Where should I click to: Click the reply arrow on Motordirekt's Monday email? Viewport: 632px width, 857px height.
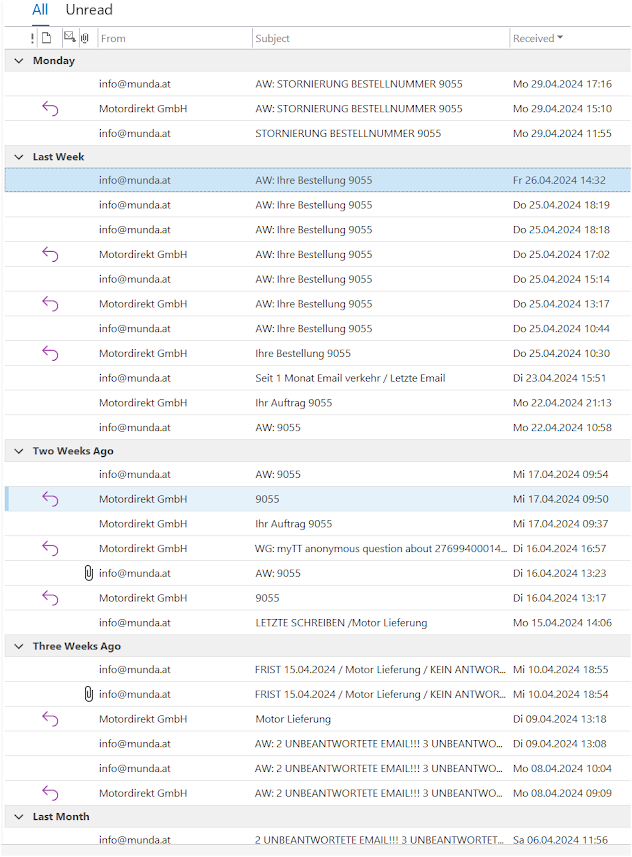pyautogui.click(x=50, y=108)
